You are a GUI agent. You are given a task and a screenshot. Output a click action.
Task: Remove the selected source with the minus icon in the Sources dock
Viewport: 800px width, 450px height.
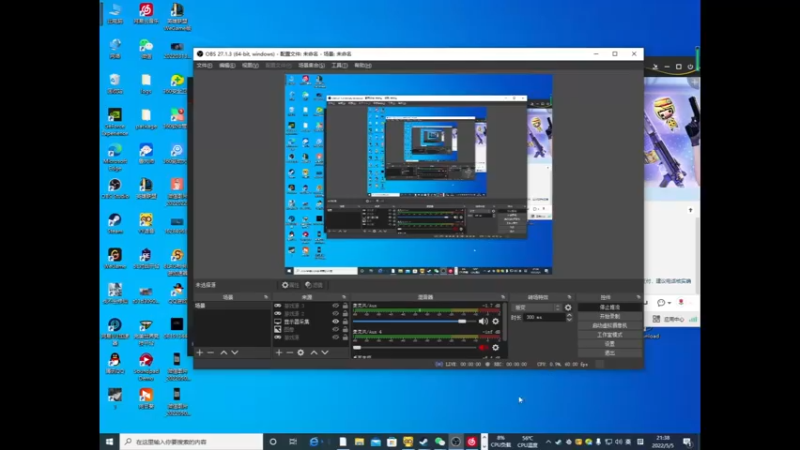289,353
